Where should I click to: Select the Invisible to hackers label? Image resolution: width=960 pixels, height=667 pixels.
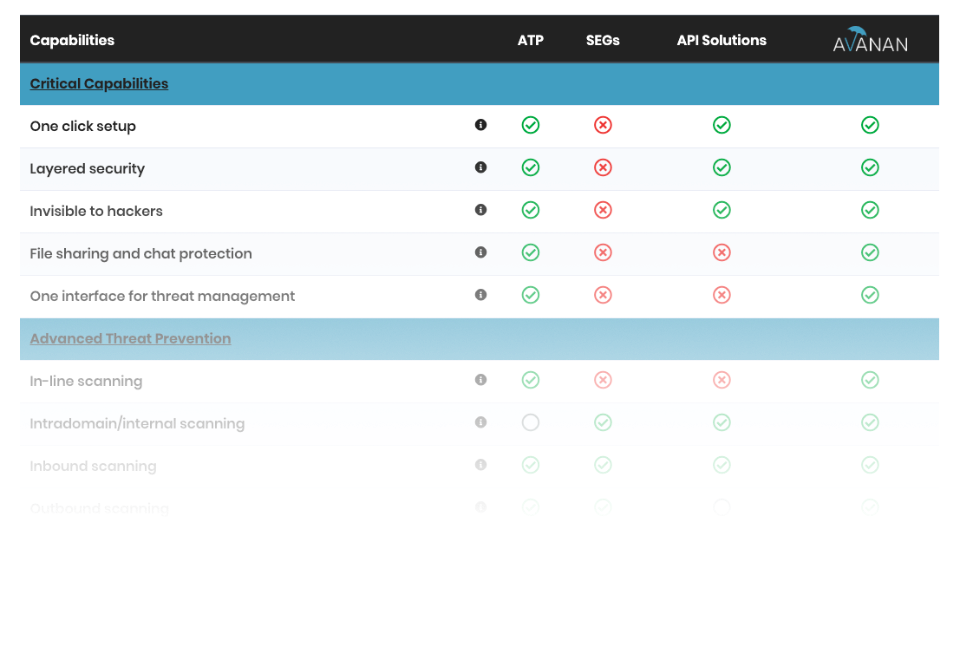96,211
